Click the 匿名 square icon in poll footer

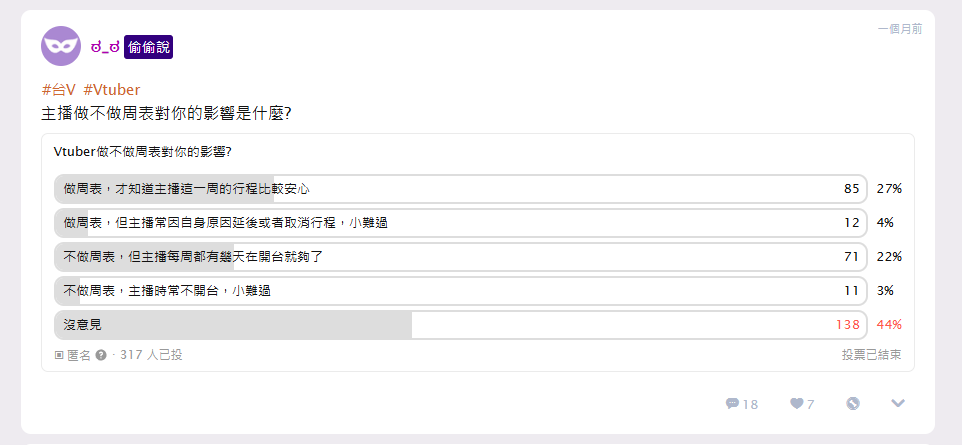point(59,355)
